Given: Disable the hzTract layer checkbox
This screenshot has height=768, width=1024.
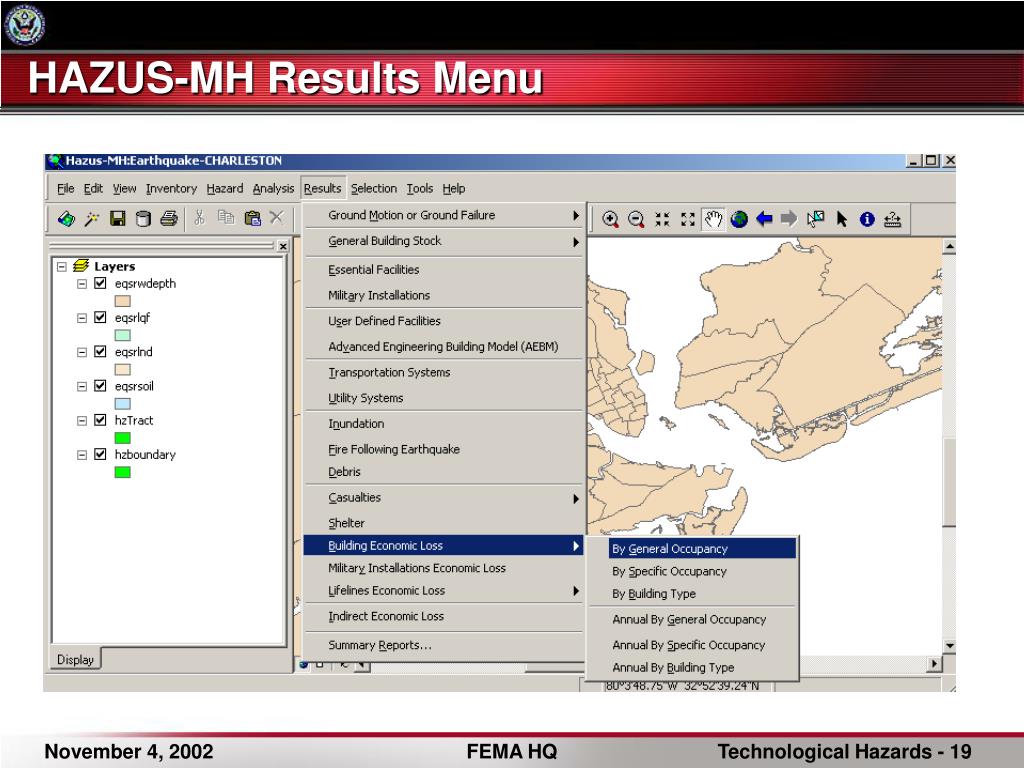Looking at the screenshot, I should pos(100,420).
